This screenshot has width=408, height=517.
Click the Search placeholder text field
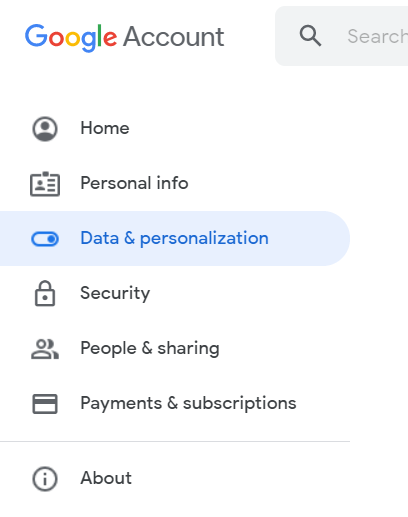(x=377, y=36)
